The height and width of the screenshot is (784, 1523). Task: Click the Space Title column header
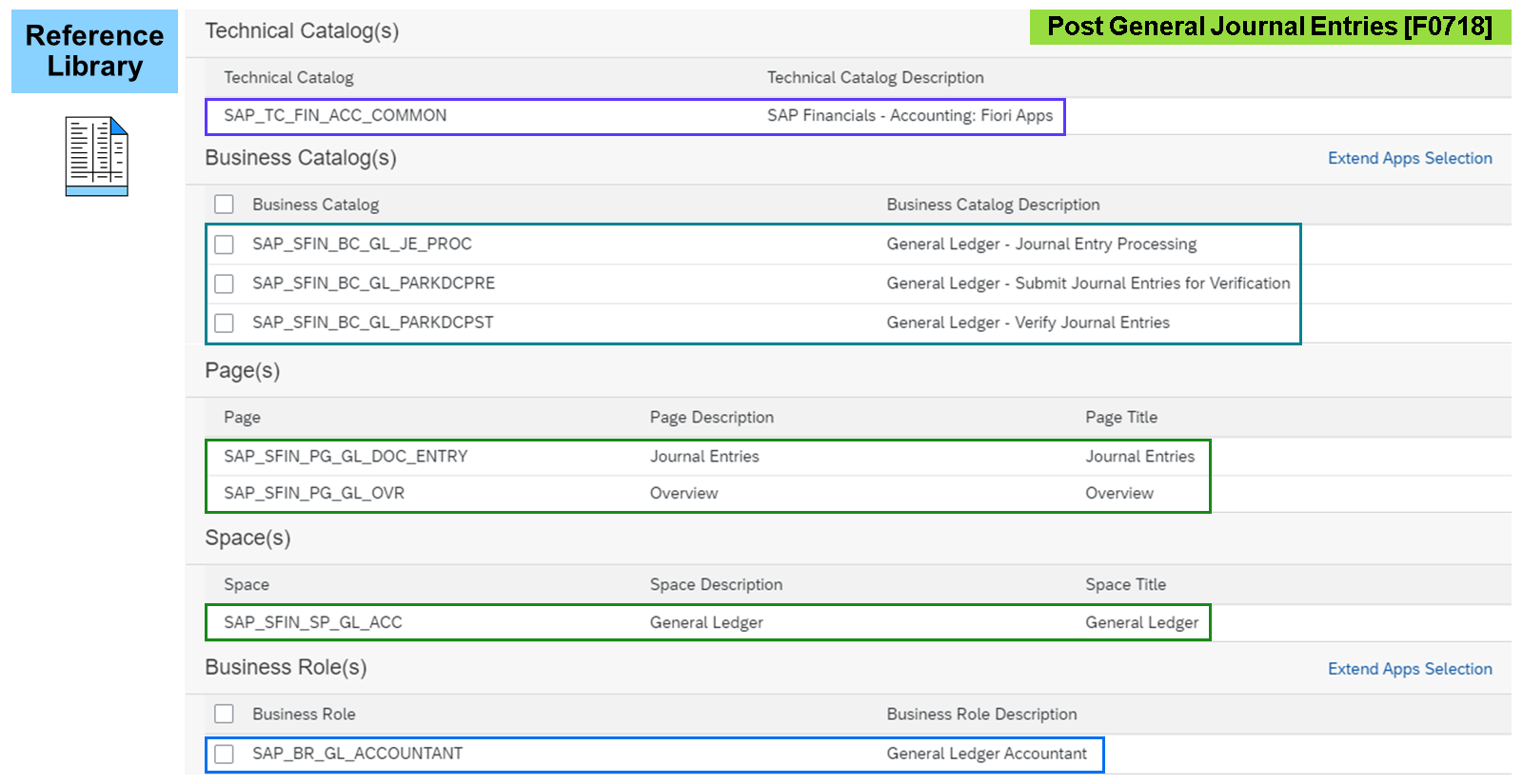click(x=1125, y=584)
